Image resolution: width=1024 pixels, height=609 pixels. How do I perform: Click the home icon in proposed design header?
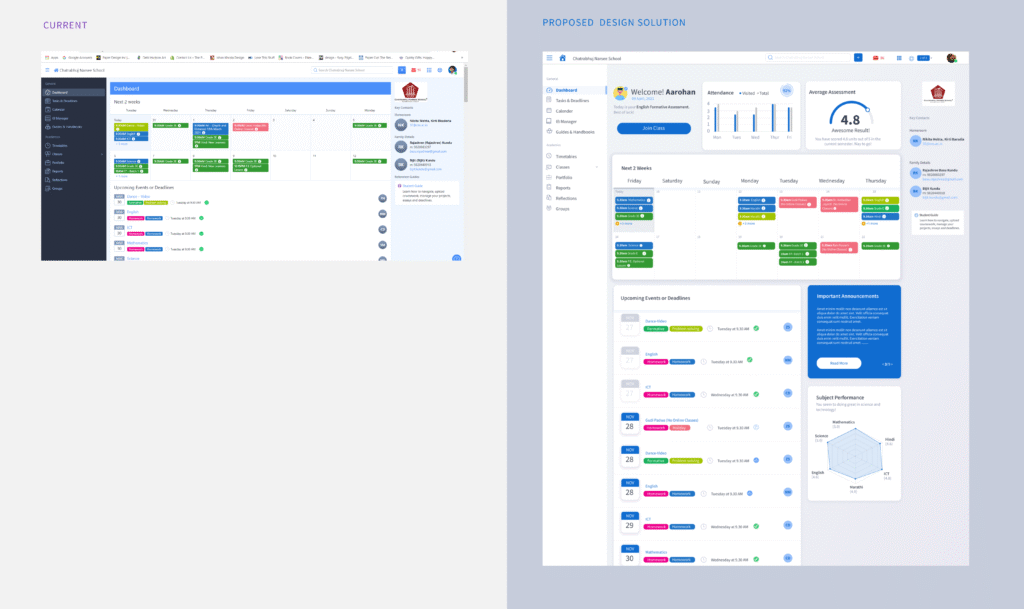[x=562, y=58]
